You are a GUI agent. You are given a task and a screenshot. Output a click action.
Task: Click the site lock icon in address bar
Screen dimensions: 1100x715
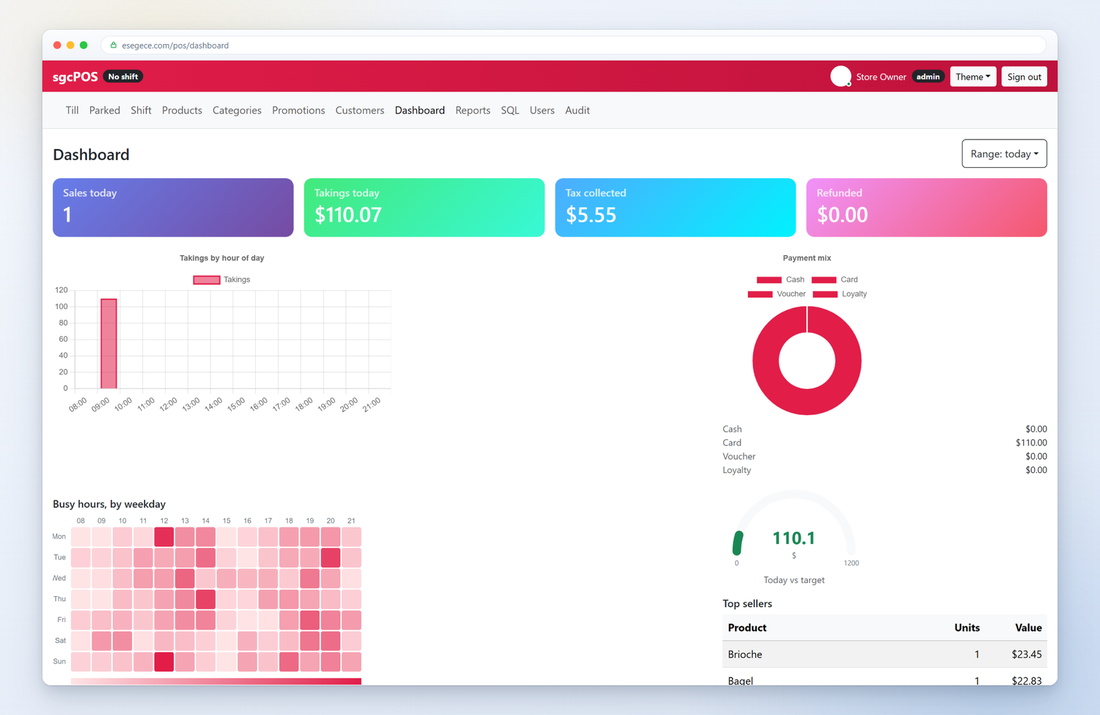pyautogui.click(x=113, y=45)
